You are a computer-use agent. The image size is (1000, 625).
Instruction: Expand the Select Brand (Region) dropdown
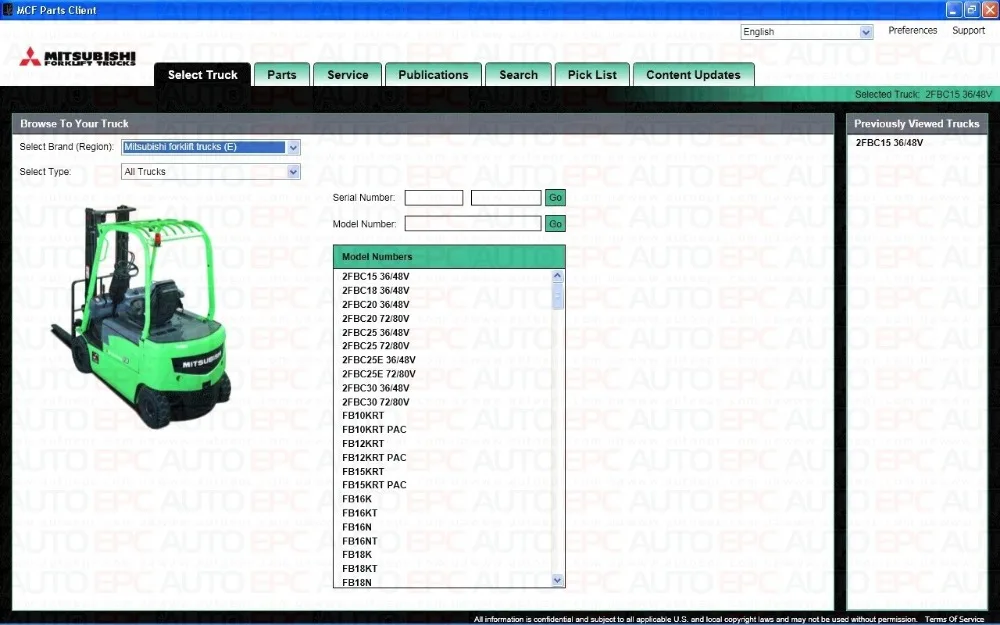[x=210, y=147]
